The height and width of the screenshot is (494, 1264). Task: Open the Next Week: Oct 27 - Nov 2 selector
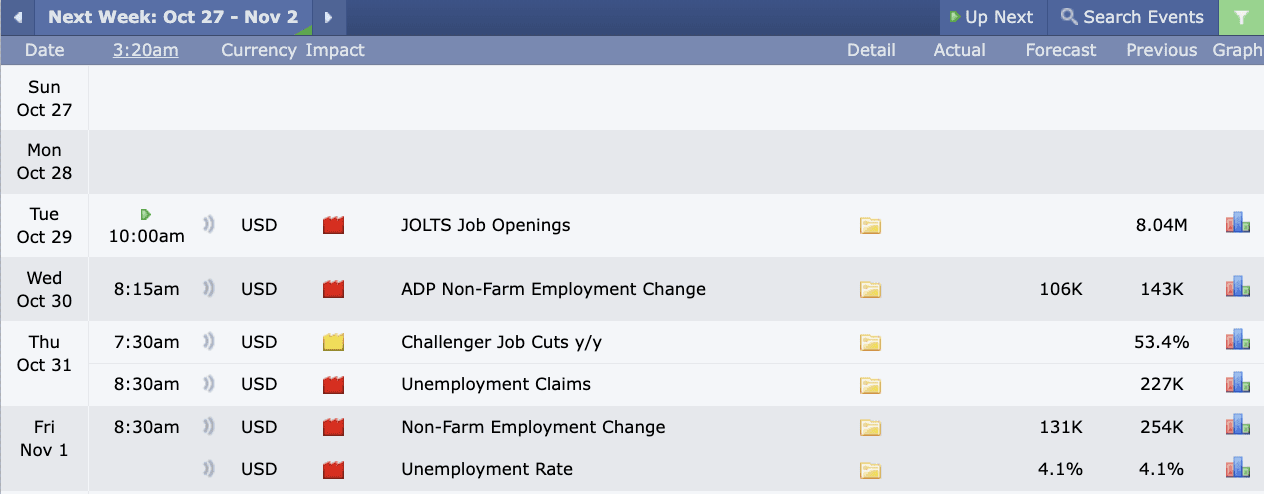pos(172,17)
